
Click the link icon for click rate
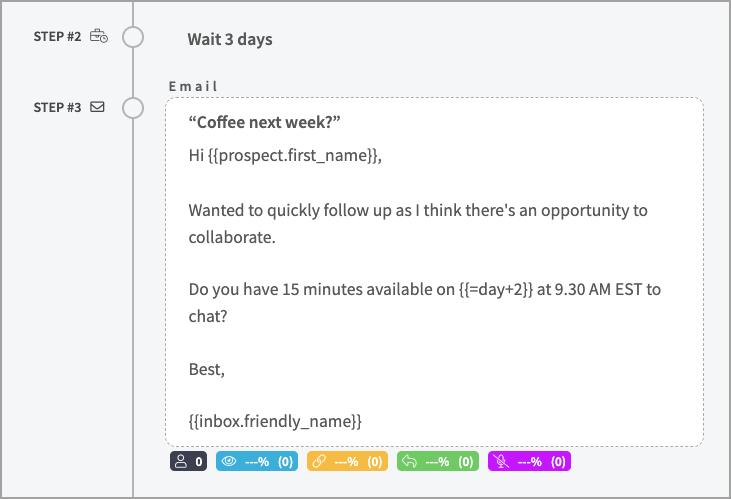[x=320, y=462]
